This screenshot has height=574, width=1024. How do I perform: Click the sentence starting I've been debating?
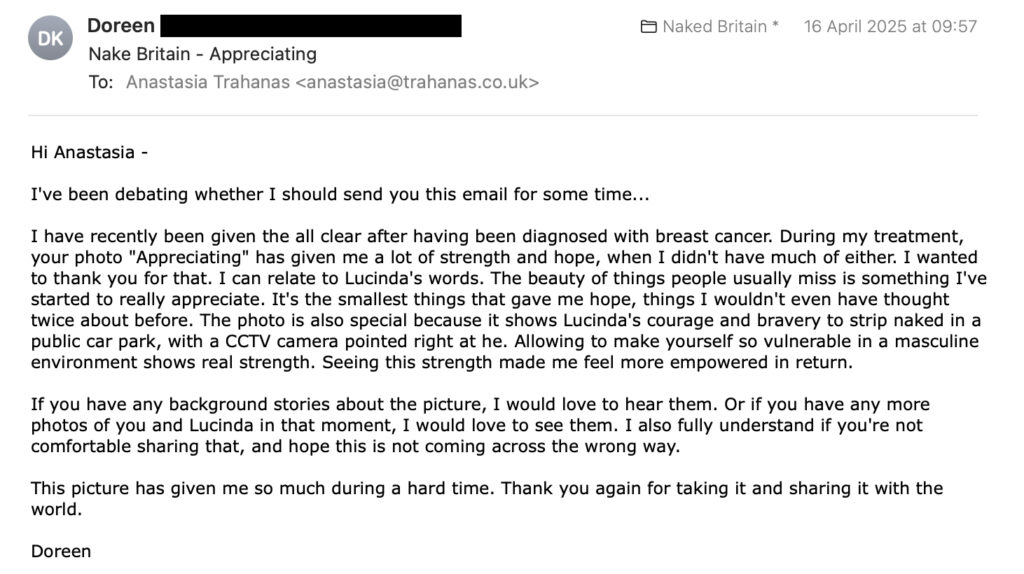(340, 195)
